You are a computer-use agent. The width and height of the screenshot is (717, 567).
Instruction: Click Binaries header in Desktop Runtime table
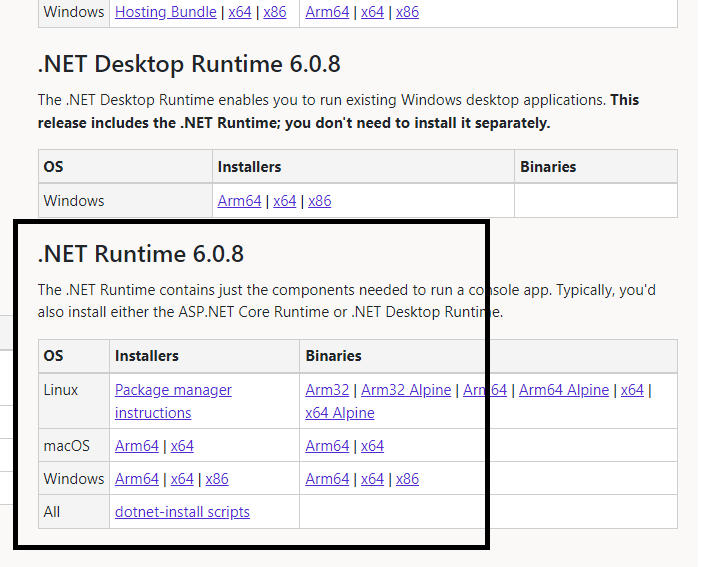tap(596, 167)
